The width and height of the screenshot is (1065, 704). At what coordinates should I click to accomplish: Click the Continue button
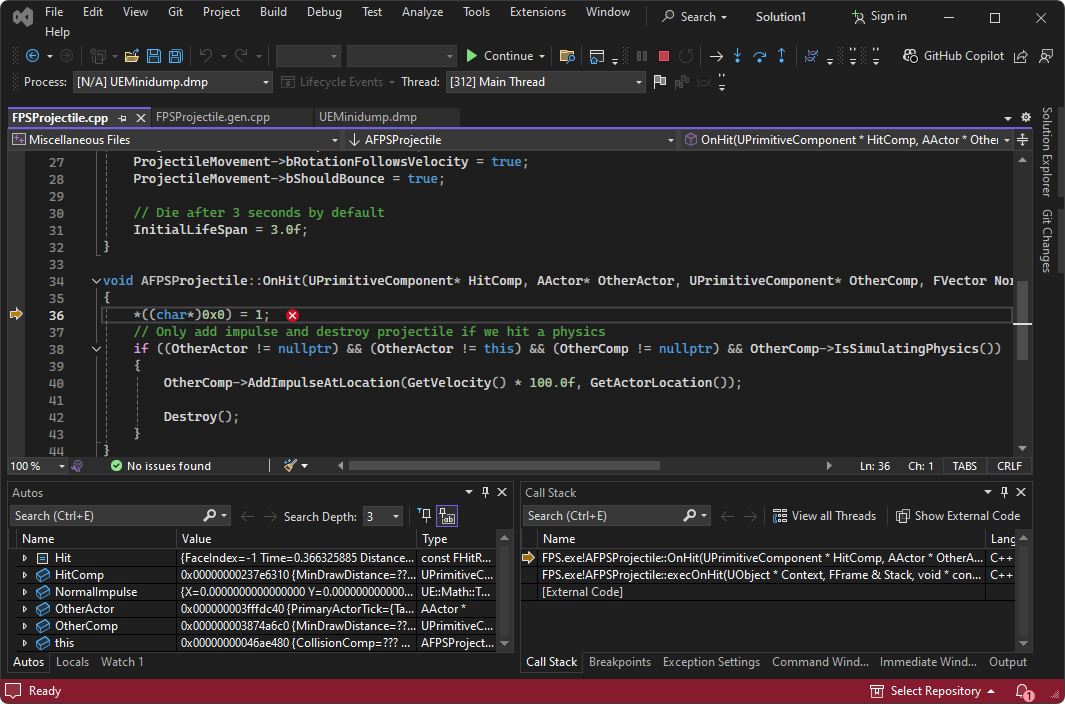click(504, 55)
